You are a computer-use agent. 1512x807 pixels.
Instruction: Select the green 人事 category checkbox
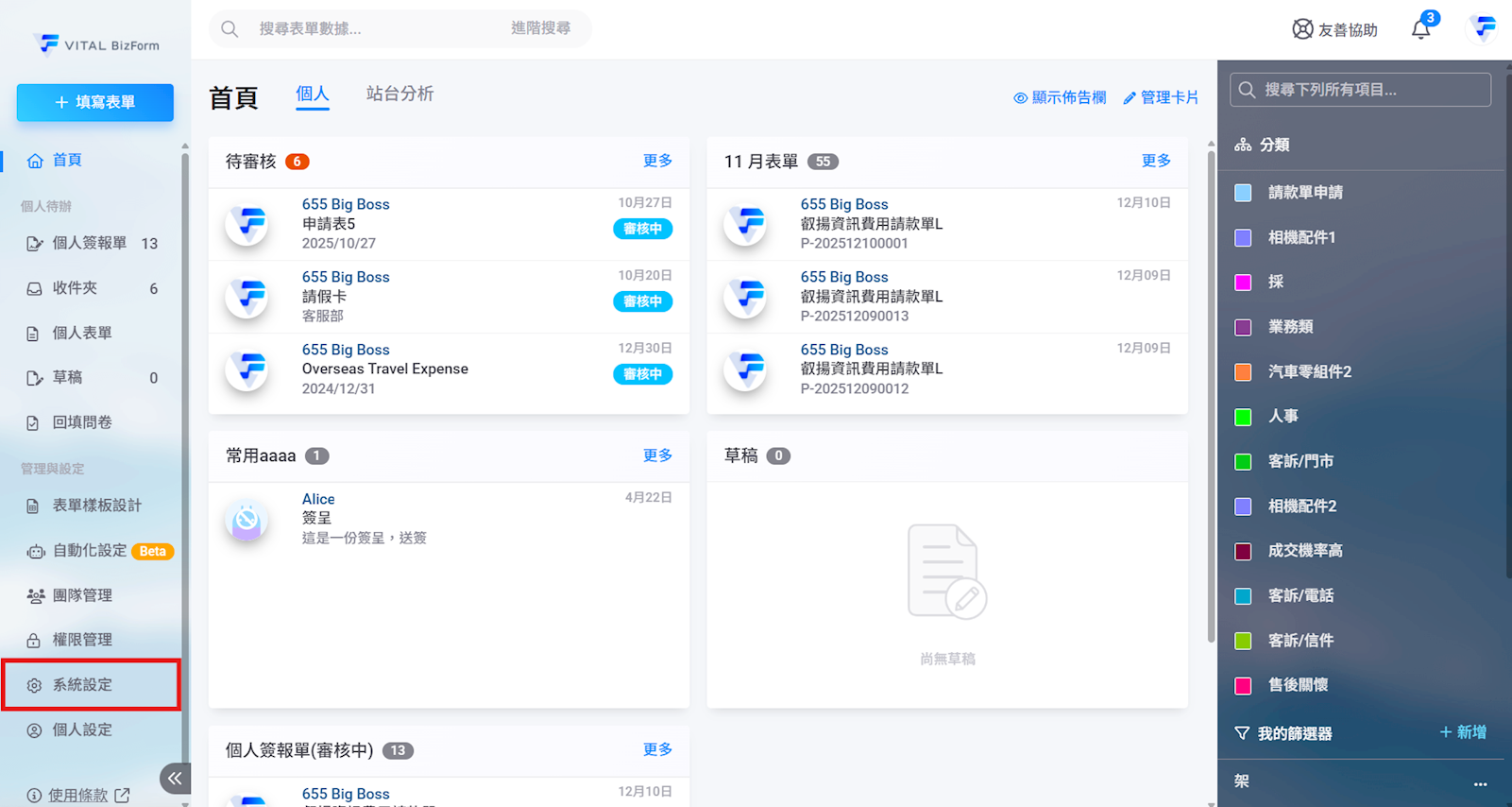[x=1243, y=417]
